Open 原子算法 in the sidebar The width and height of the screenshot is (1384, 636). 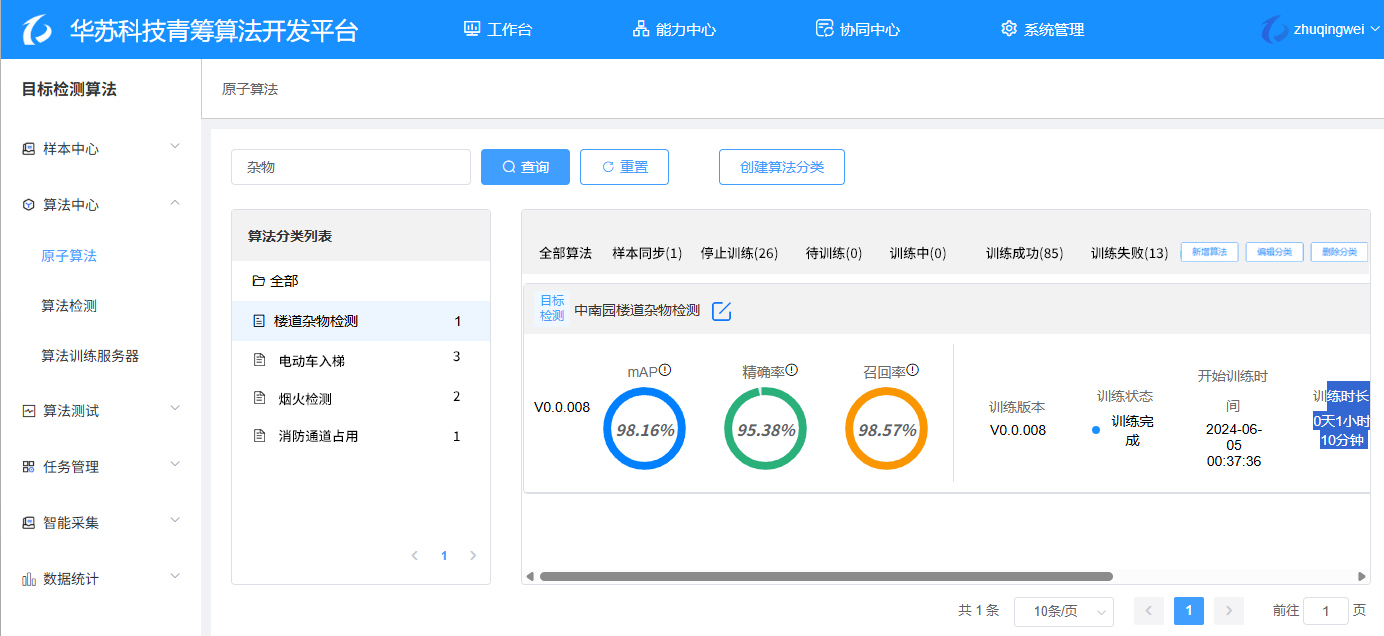[69, 256]
